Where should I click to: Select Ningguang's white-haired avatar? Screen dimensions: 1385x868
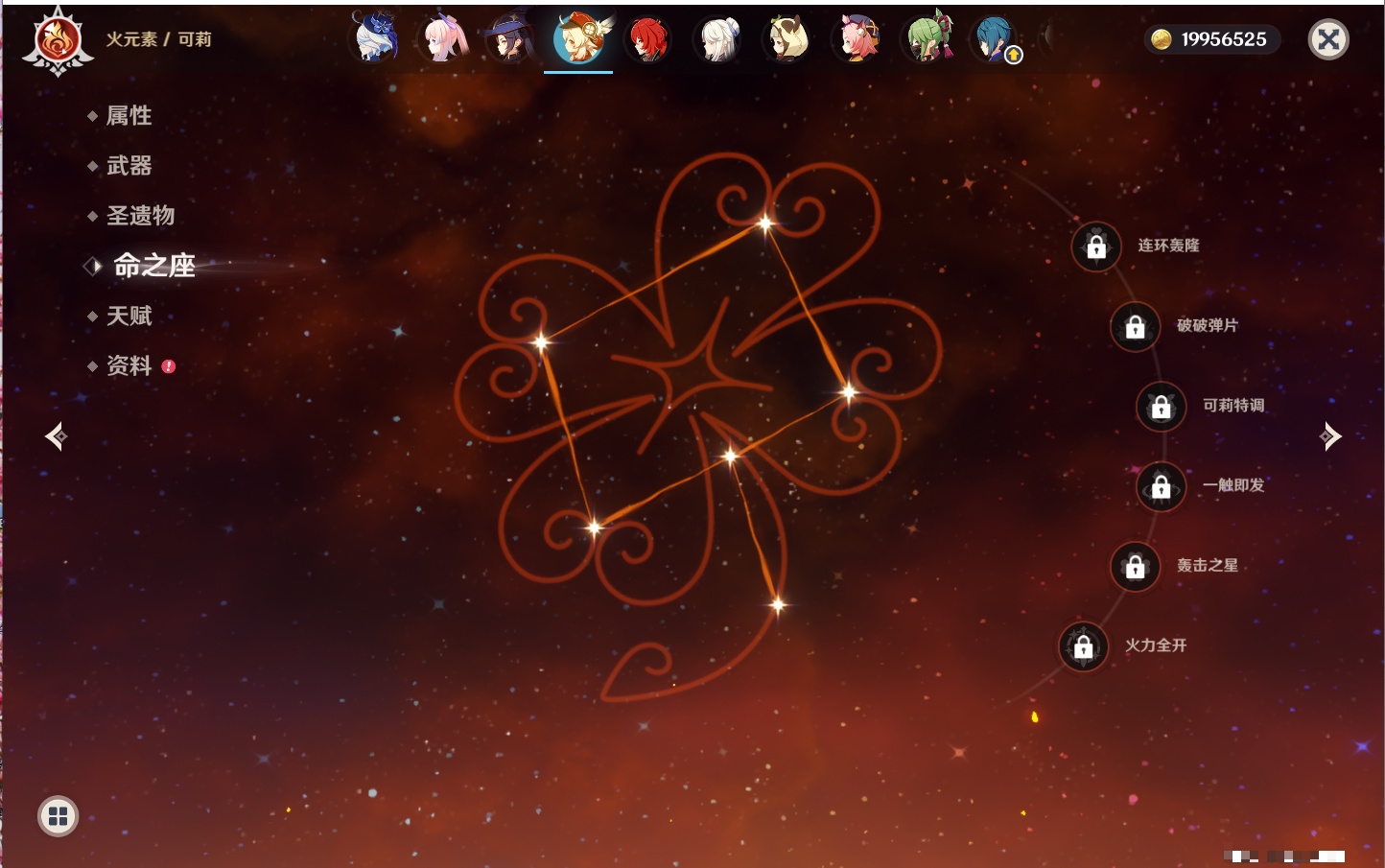pyautogui.click(x=716, y=39)
